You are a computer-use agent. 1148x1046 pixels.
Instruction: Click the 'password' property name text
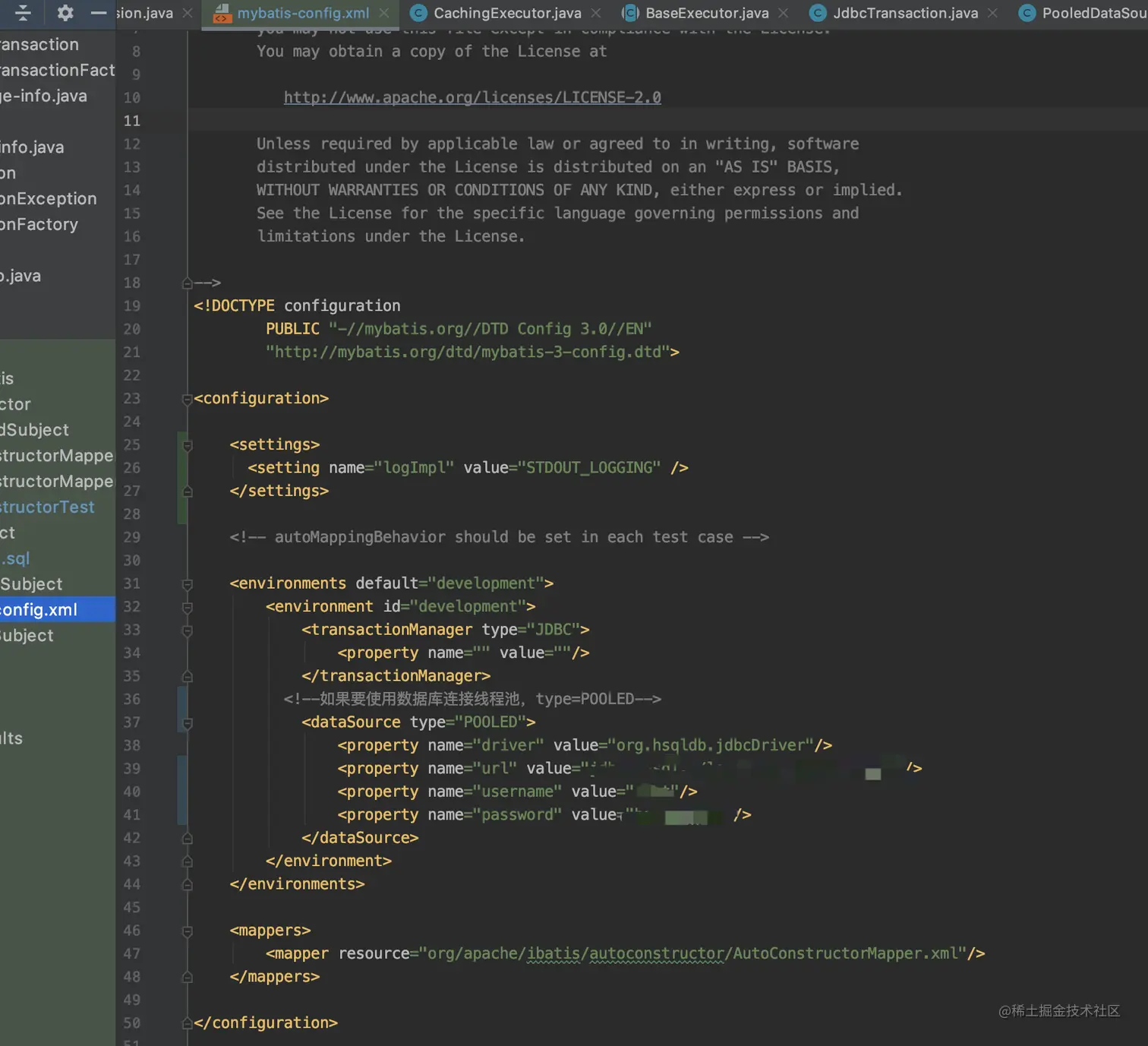518,815
